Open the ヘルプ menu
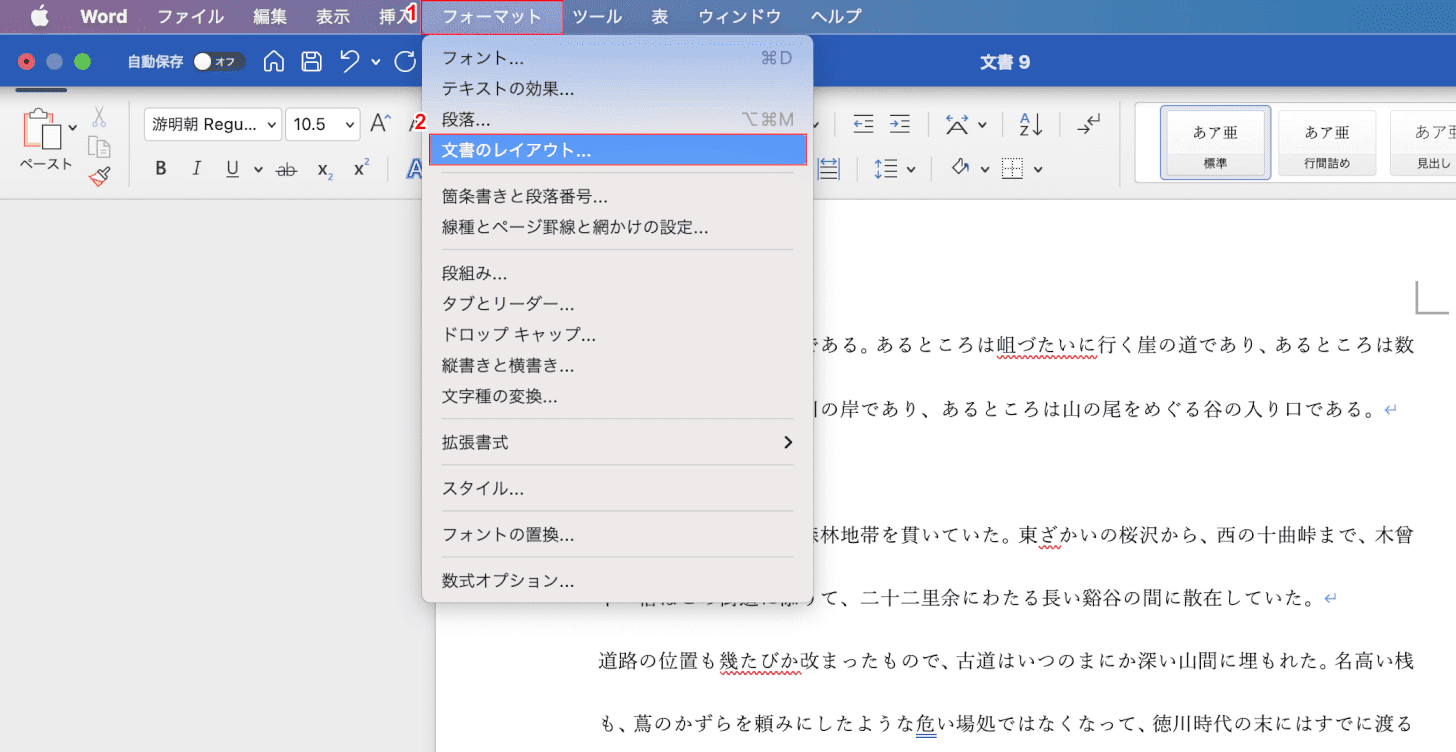The image size is (1456, 752). [x=836, y=16]
